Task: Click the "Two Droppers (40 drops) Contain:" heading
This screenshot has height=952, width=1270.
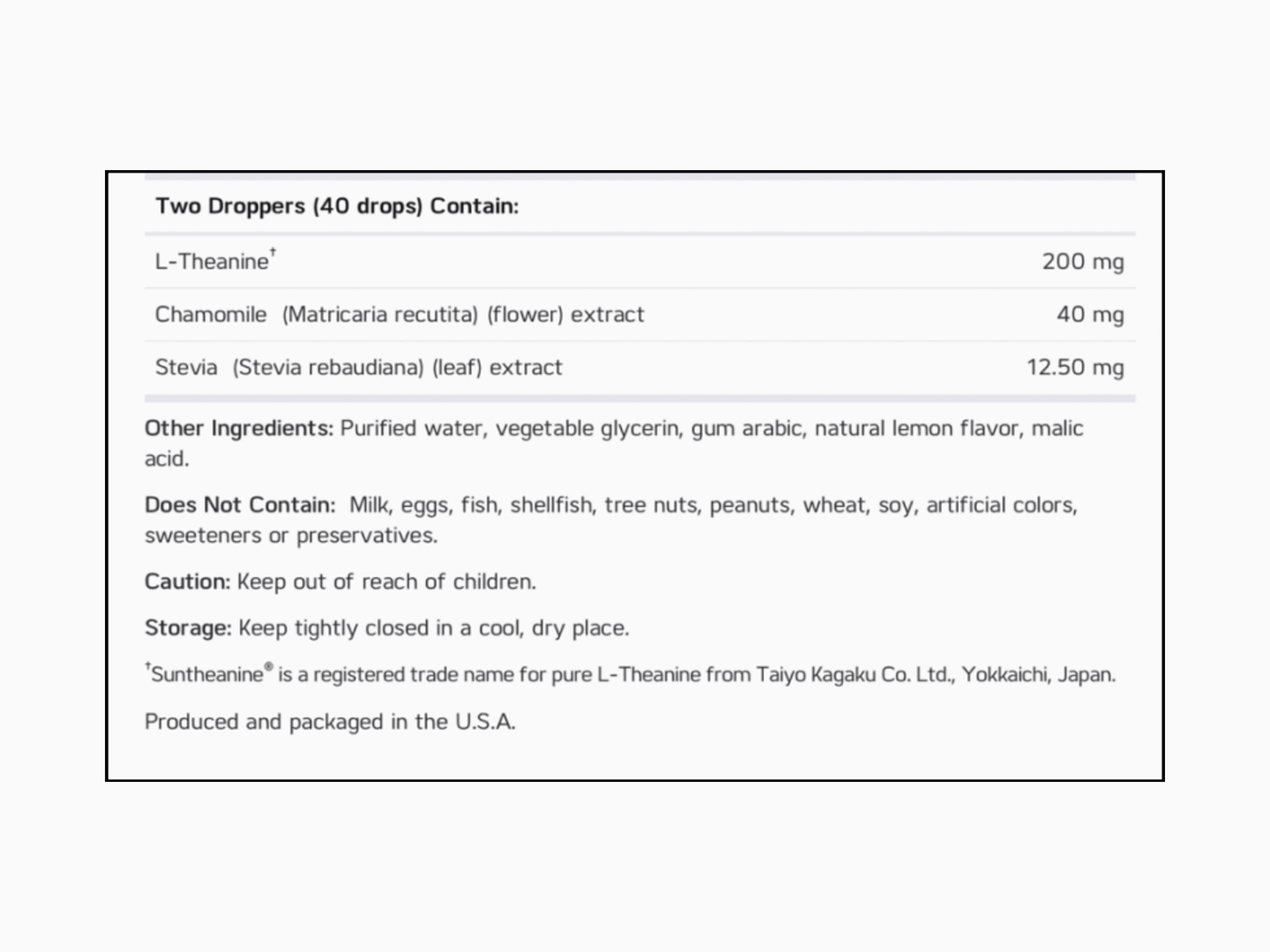Action: pyautogui.click(x=337, y=206)
